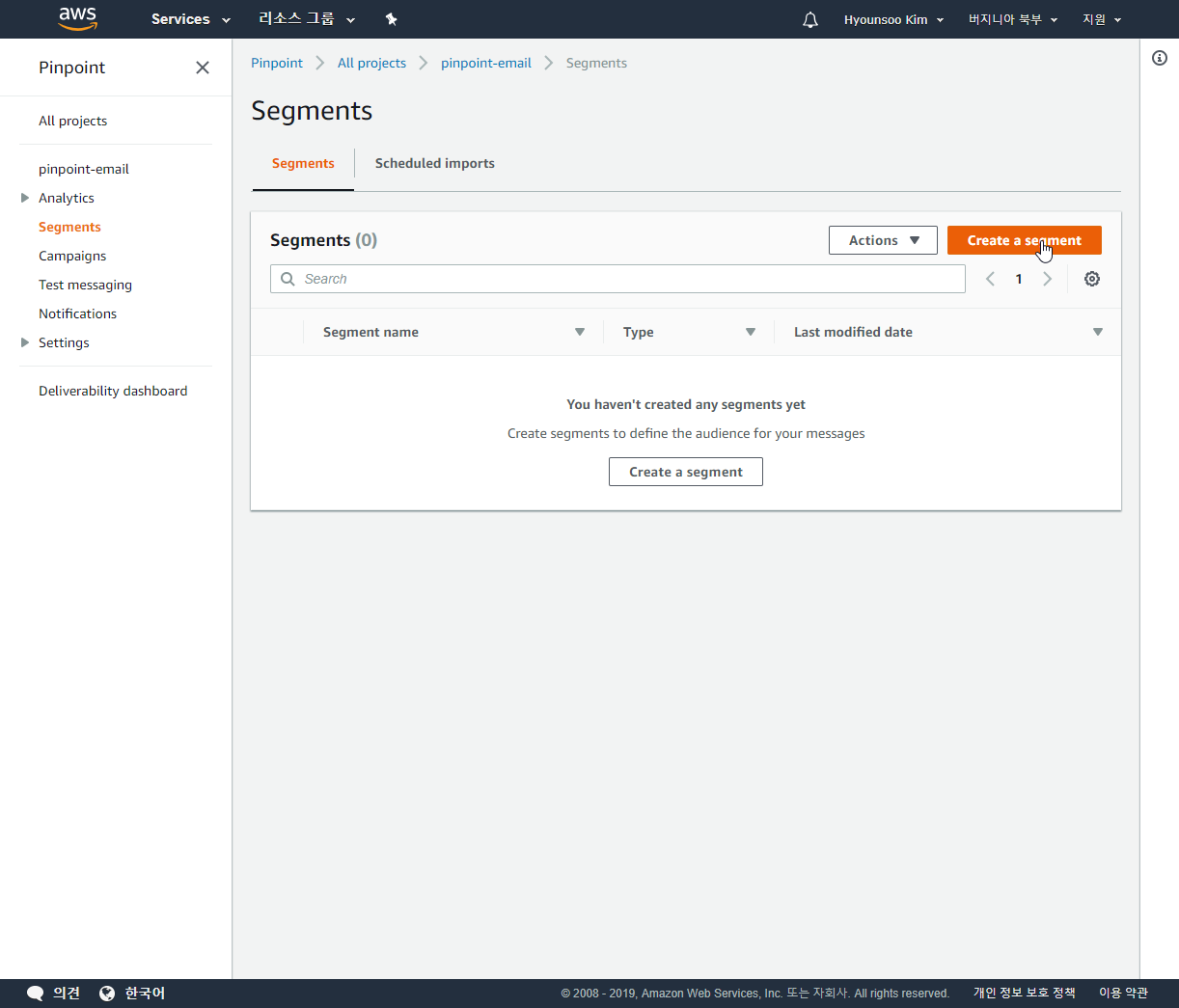Select Campaigns in the sidebar
This screenshot has width=1179, height=1008.
coord(72,256)
